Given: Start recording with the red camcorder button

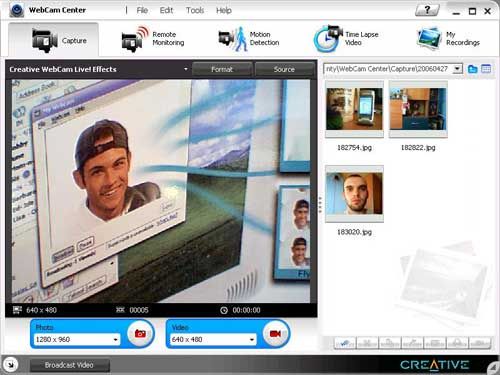Looking at the screenshot, I should [x=276, y=333].
